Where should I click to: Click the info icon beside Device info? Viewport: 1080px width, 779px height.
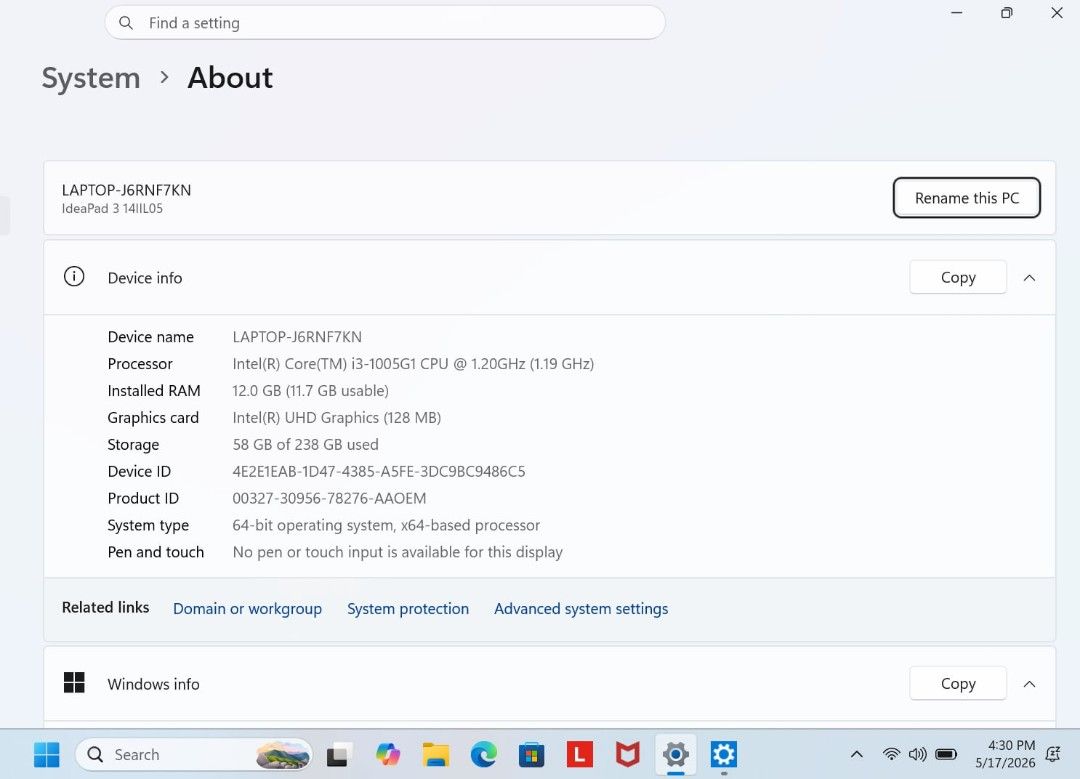[74, 277]
